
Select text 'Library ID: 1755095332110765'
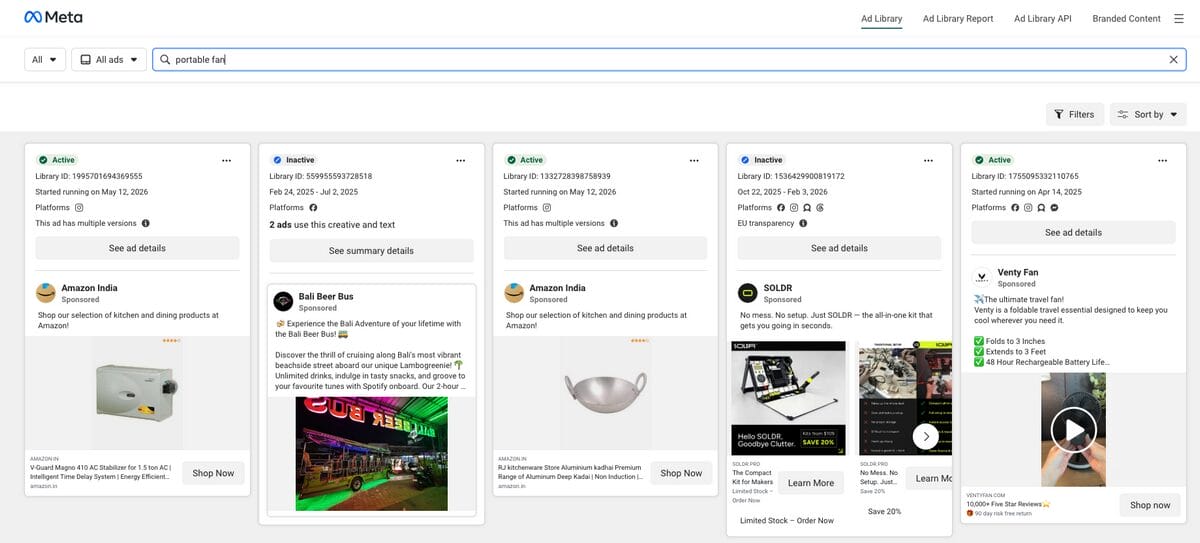click(1025, 176)
